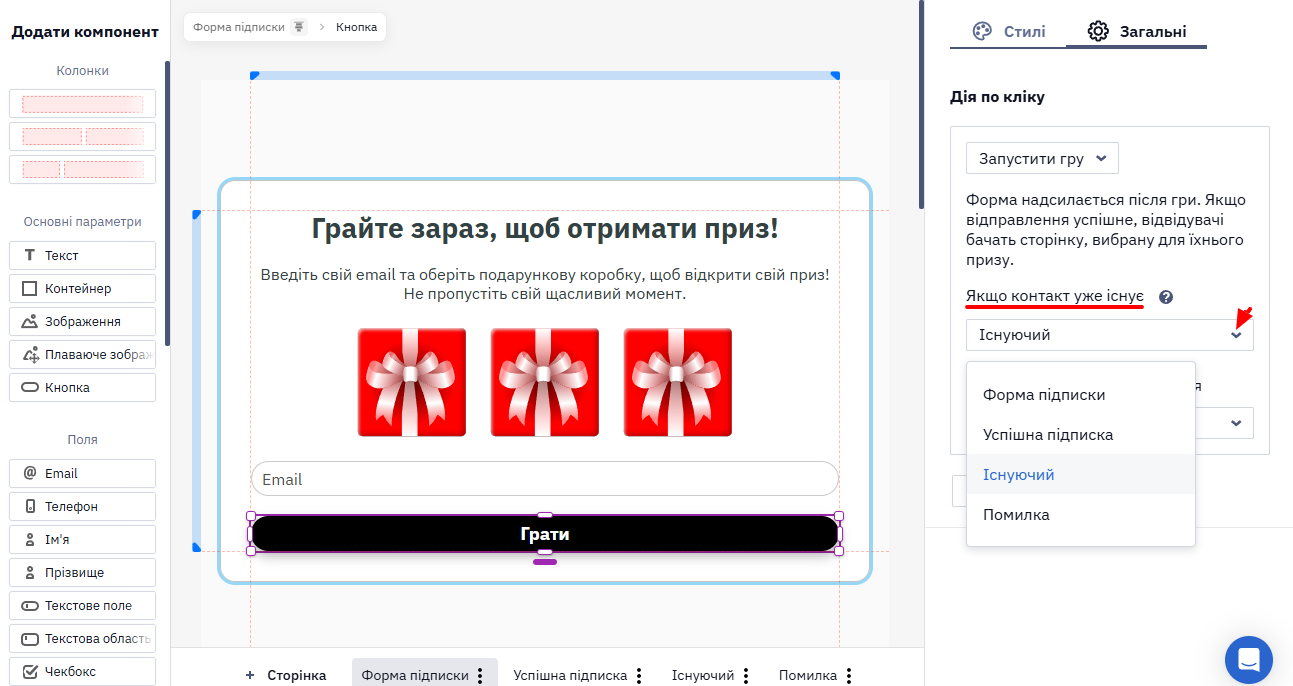The height and width of the screenshot is (686, 1293).
Task: Add the Image component (Зображення)
Action: 82,321
